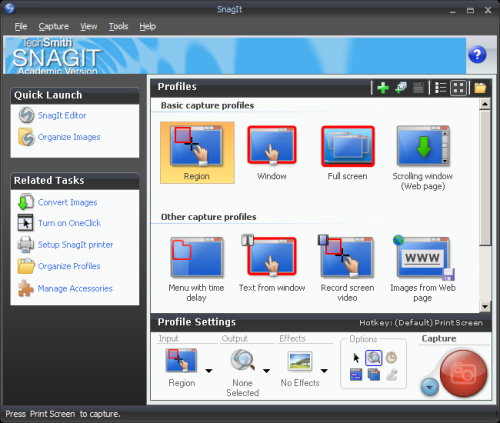Click the green plus add profile icon
The height and width of the screenshot is (423, 500).
(x=383, y=88)
